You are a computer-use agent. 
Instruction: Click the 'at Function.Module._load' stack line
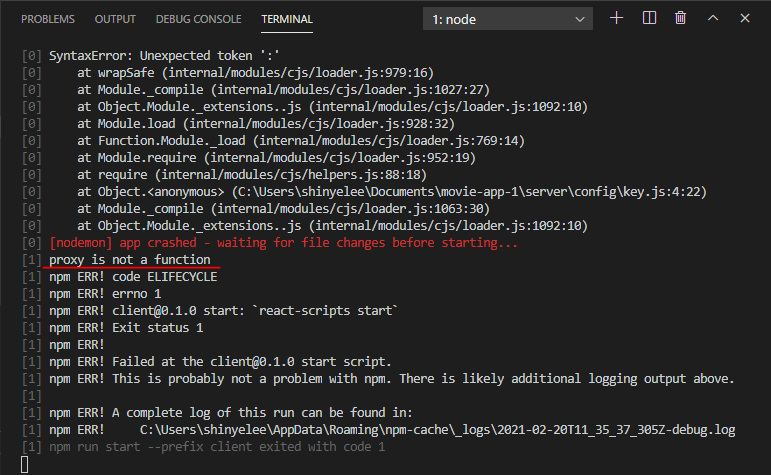301,141
